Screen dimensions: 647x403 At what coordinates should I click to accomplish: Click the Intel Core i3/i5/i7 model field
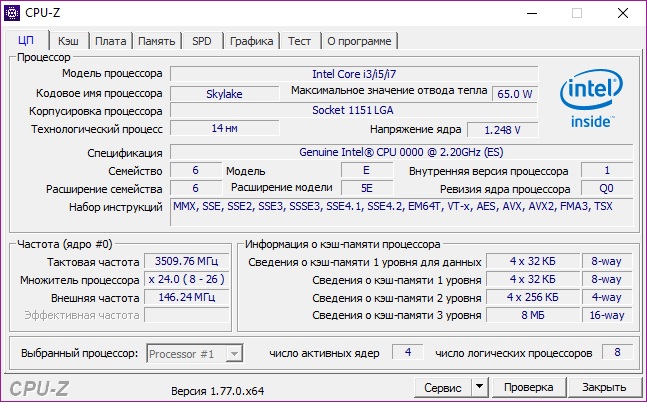tap(354, 74)
